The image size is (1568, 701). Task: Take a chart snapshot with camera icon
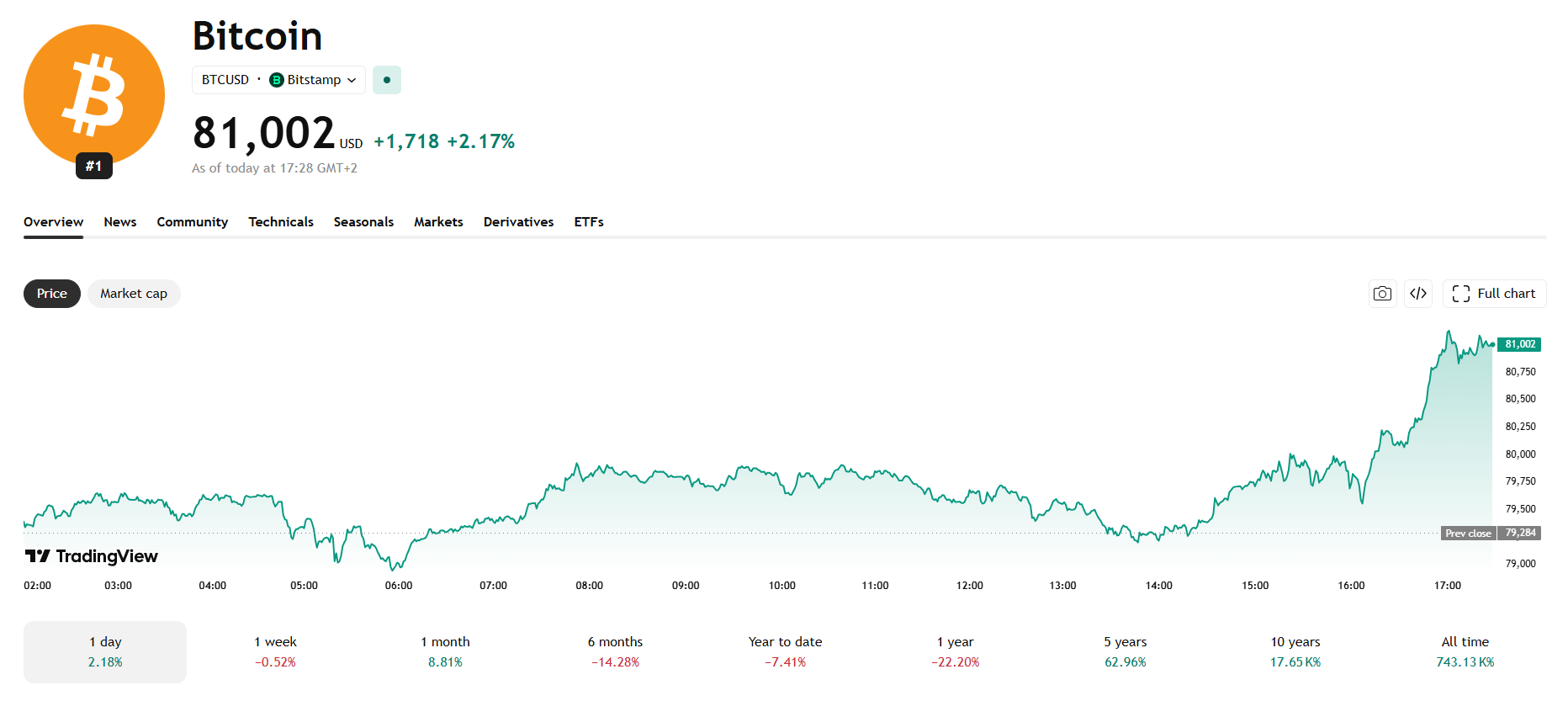tap(1382, 294)
